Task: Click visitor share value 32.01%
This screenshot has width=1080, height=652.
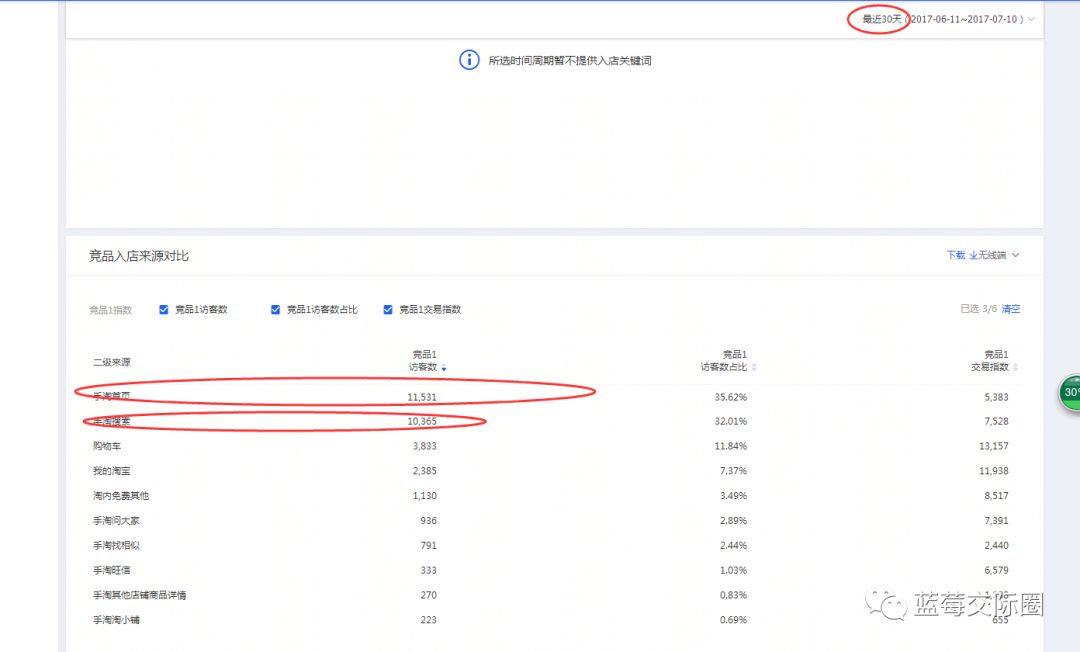Action: coord(730,421)
